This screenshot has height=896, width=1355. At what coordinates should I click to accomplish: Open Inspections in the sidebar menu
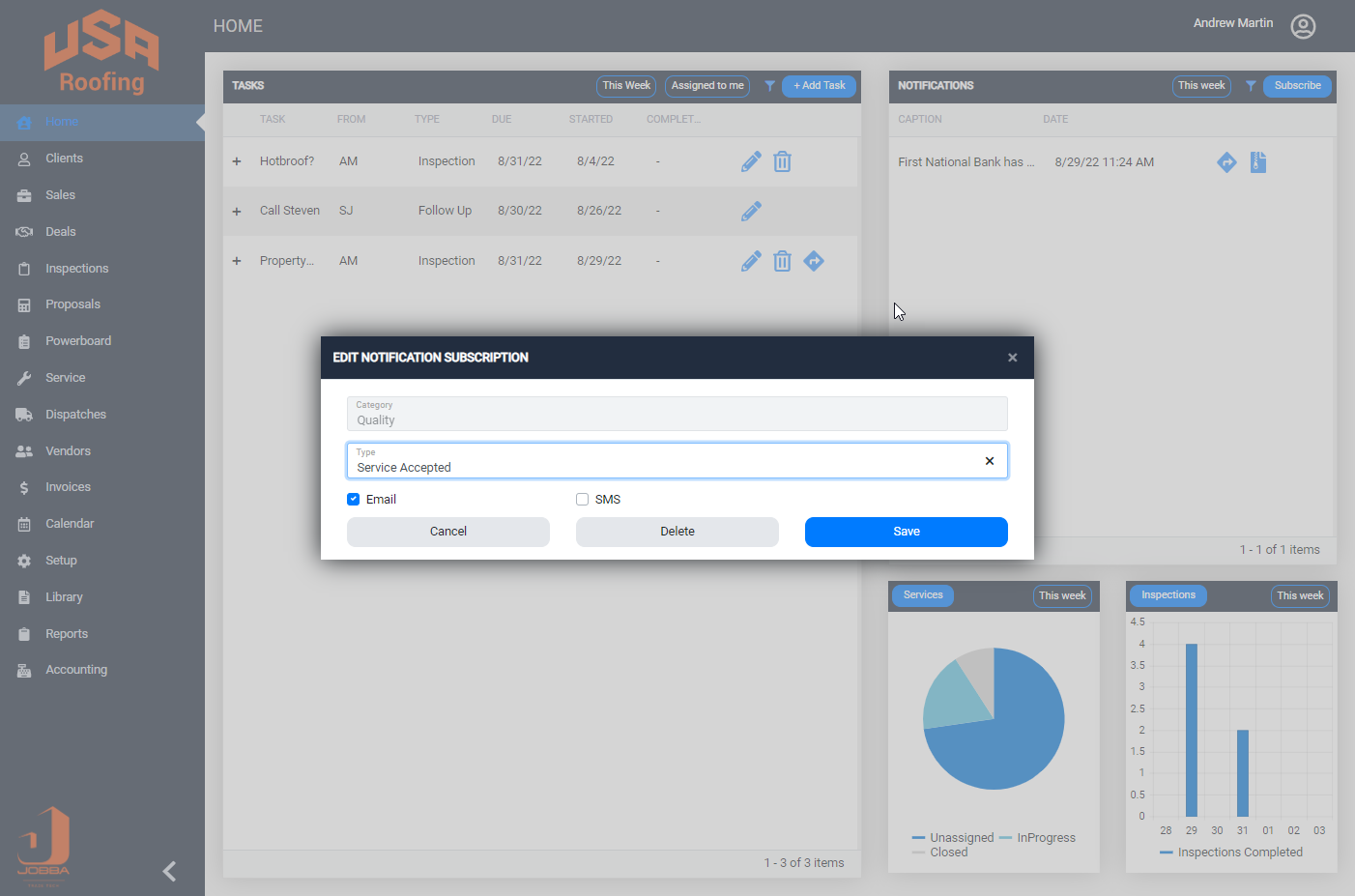click(76, 269)
